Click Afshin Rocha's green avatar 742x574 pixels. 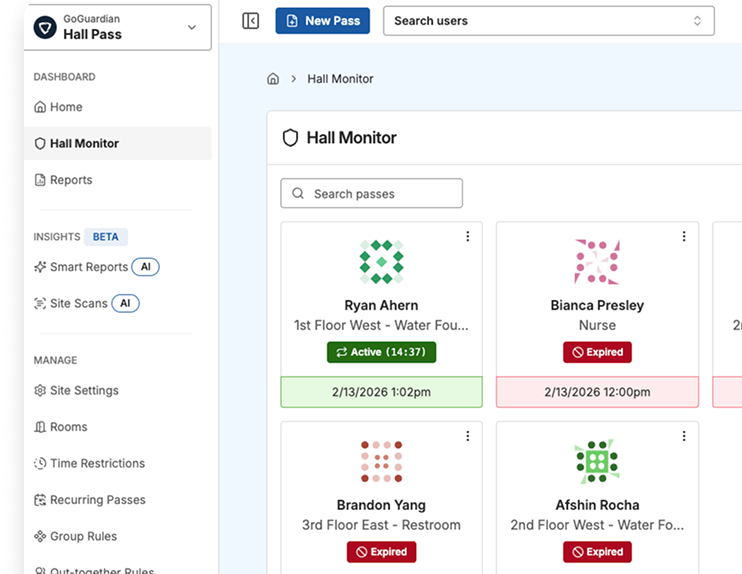(597, 461)
